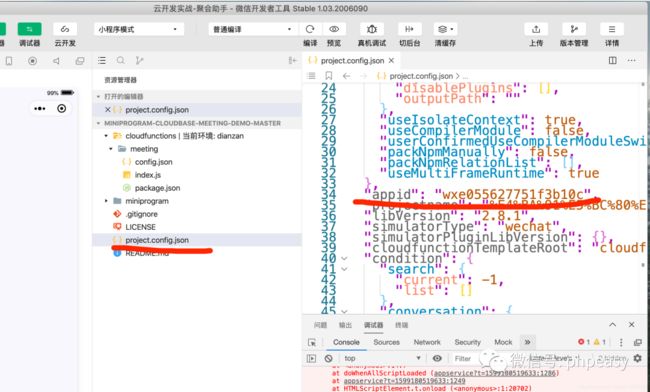
Task: Click the simulator capsule close circle
Action: point(62,109)
